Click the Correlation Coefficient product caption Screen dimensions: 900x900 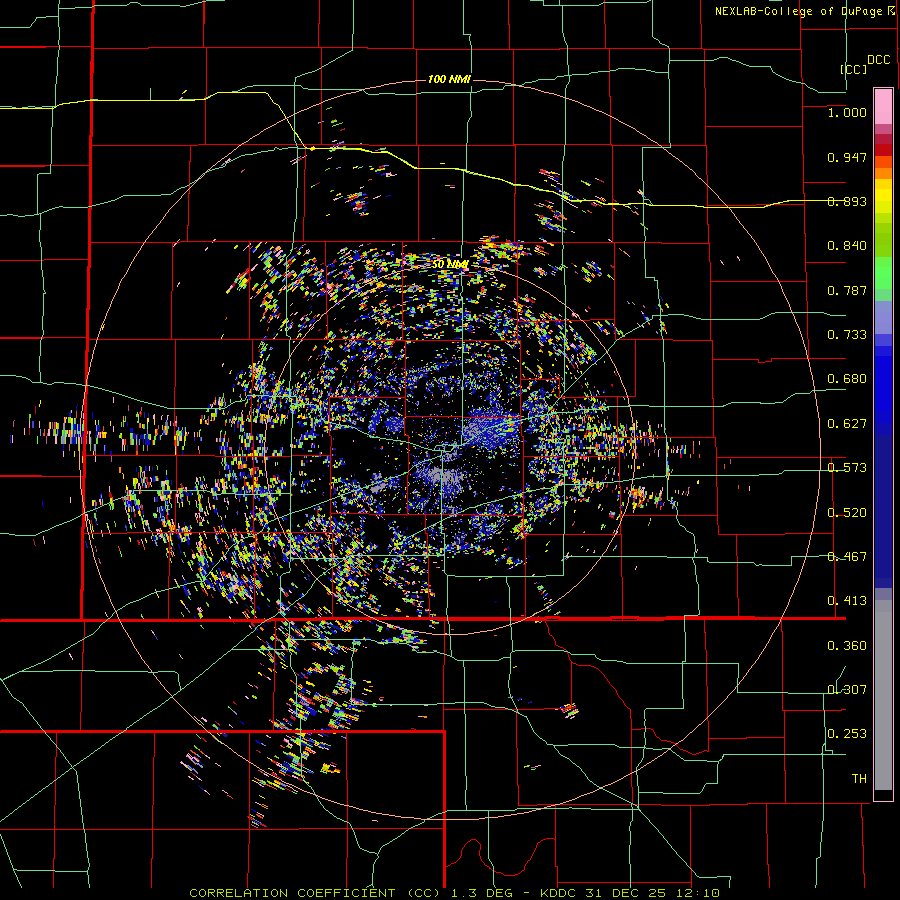point(454,893)
